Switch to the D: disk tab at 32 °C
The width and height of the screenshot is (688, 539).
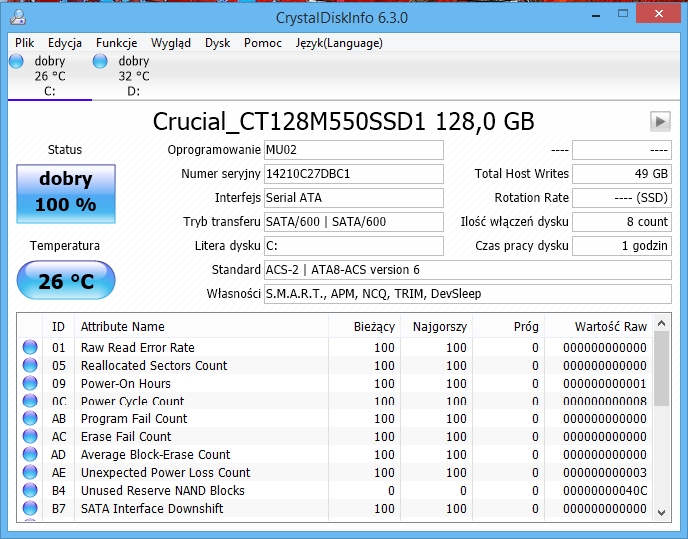(133, 76)
